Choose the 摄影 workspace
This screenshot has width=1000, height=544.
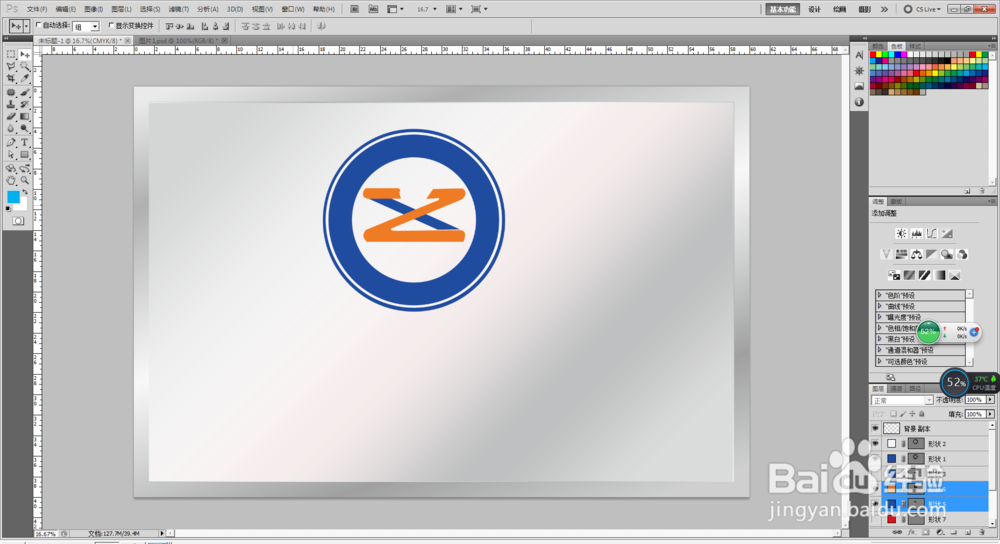pyautogui.click(x=864, y=10)
